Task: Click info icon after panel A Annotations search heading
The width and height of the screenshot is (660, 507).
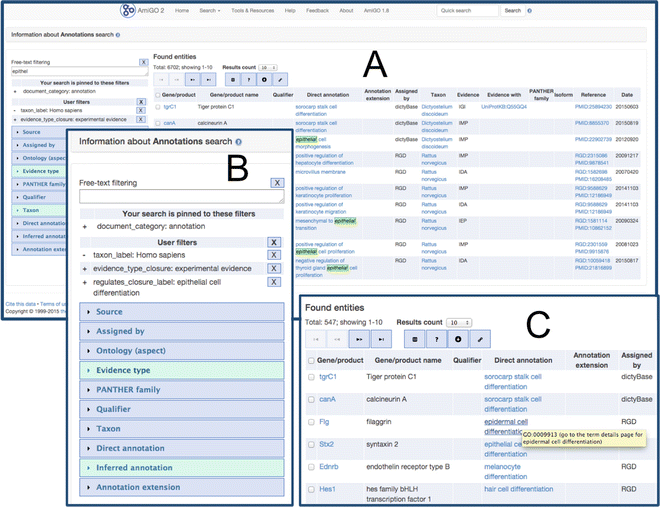Action: (118, 35)
